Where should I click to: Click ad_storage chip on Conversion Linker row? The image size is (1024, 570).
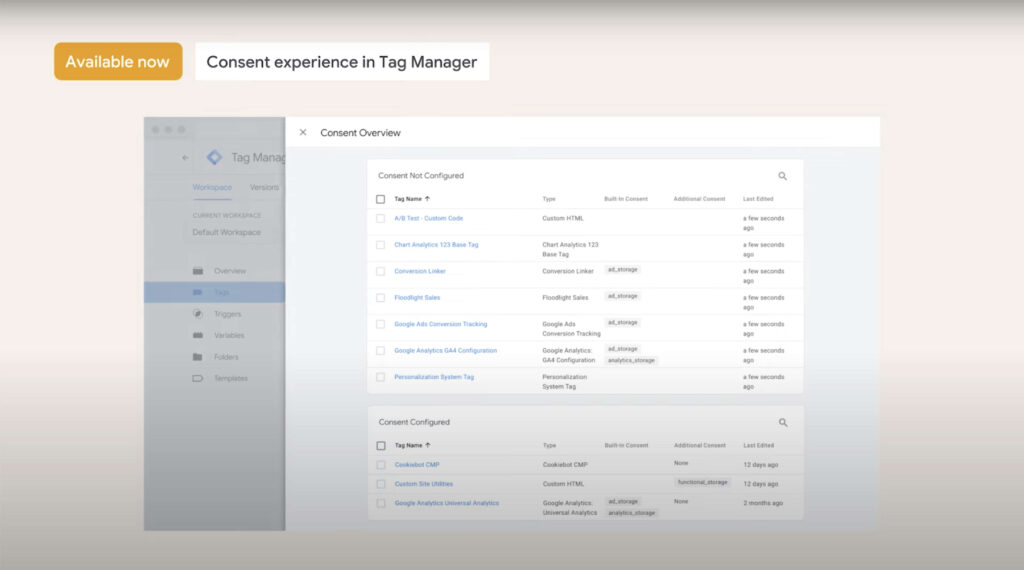623,269
